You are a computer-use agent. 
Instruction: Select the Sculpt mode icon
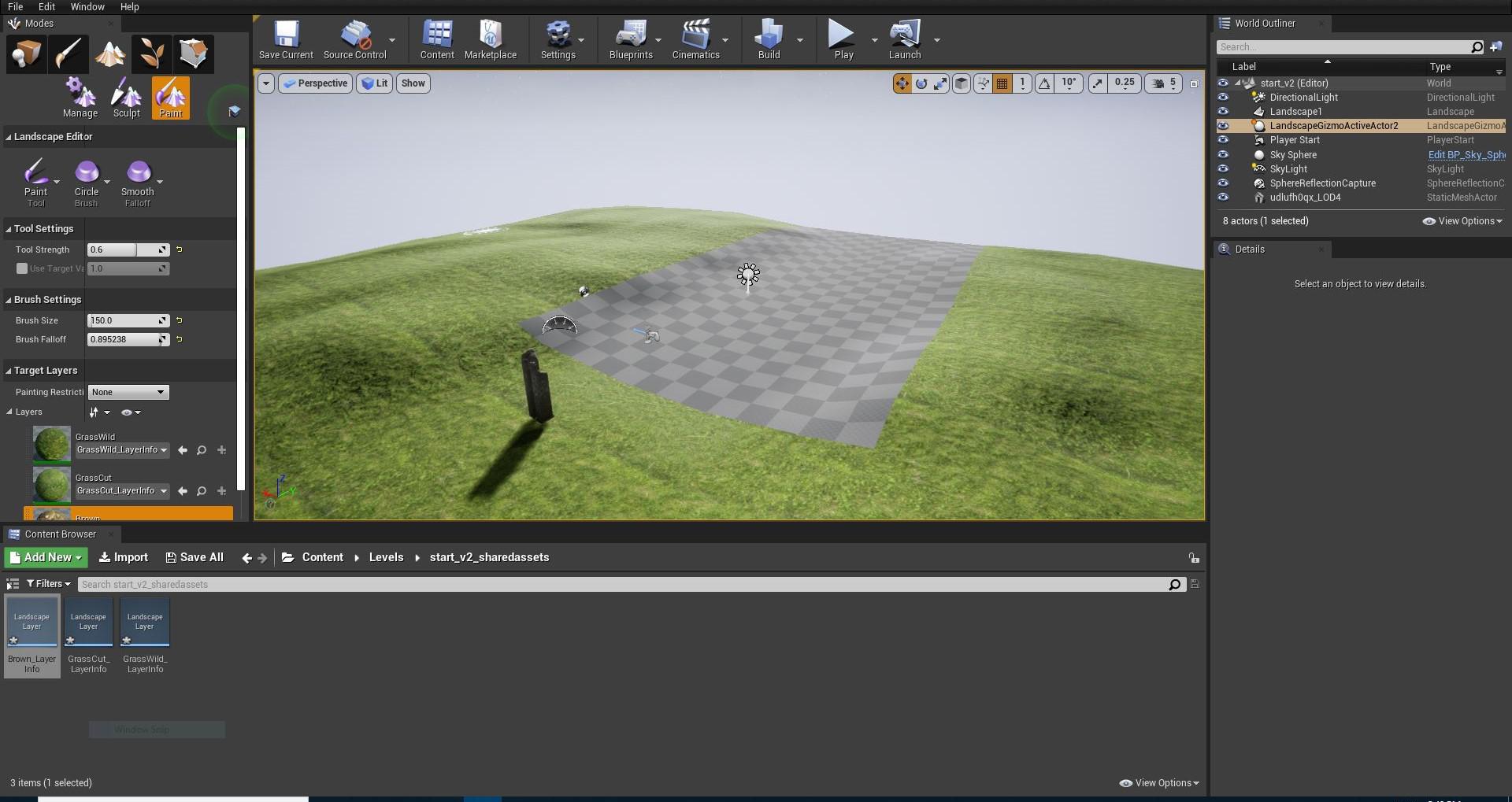pos(126,96)
